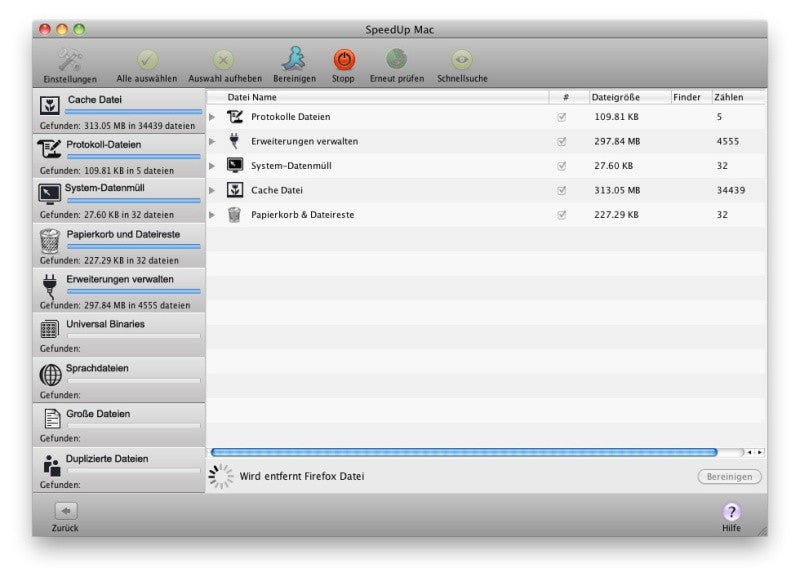The width and height of the screenshot is (800, 581).
Task: Sort by the Finder column header
Action: tap(691, 97)
